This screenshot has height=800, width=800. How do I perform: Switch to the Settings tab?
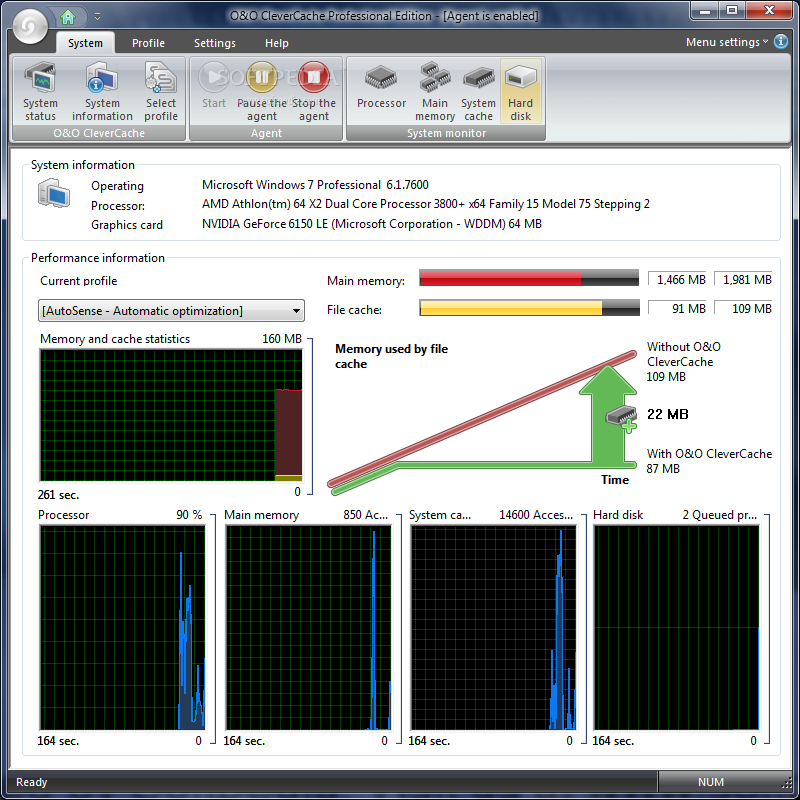(215, 43)
